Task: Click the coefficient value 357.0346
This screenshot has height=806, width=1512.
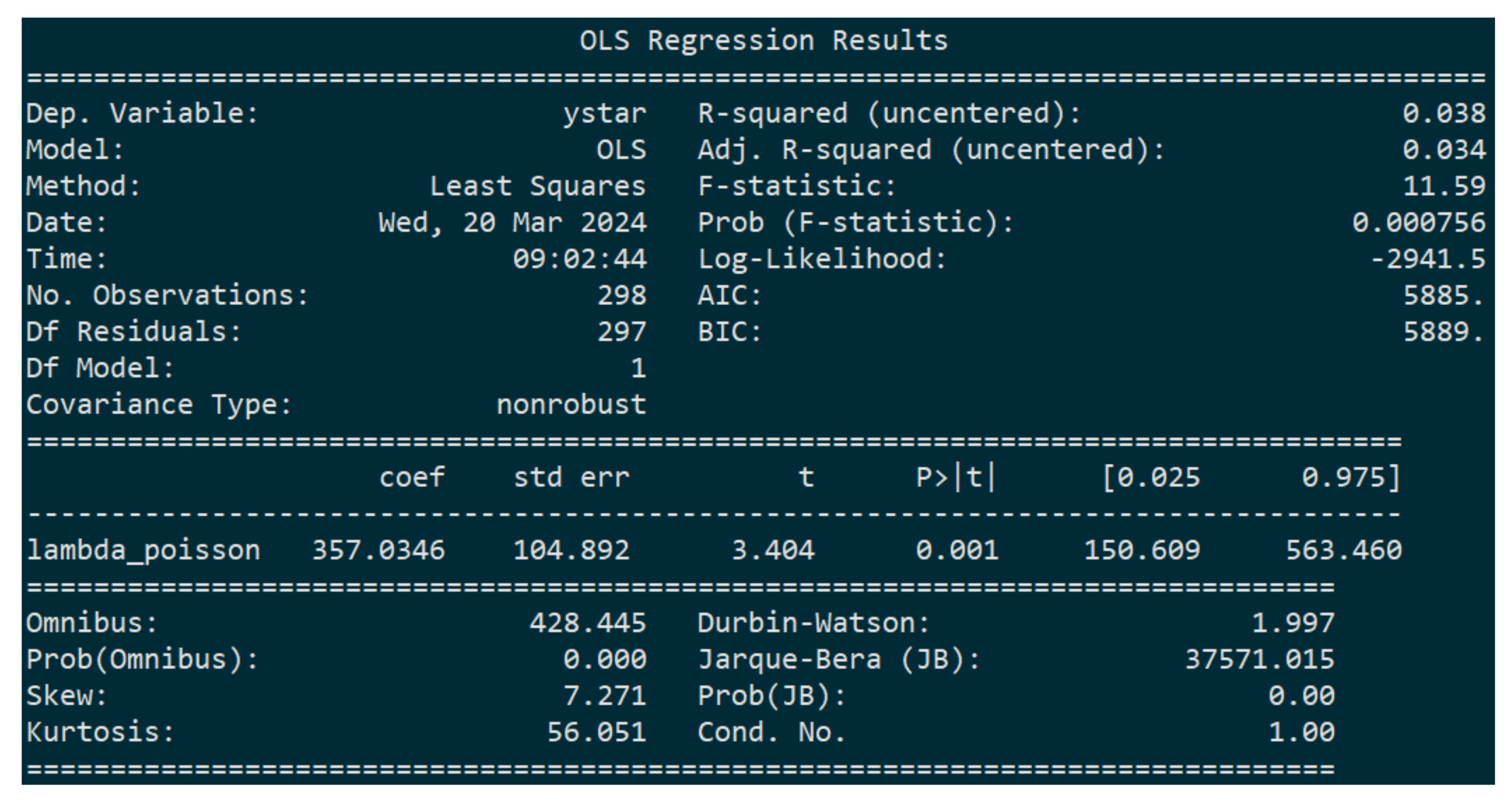Action: [378, 550]
